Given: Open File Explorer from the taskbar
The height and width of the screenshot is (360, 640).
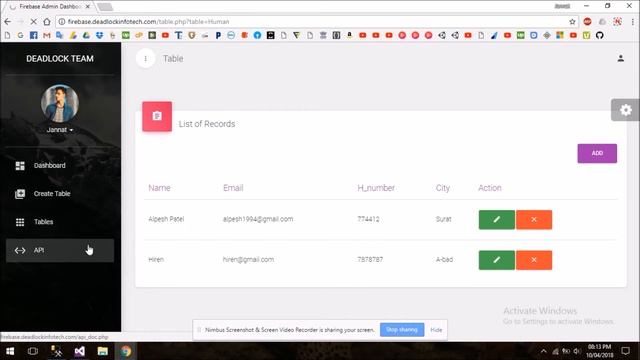Looking at the screenshot, I should (102, 351).
